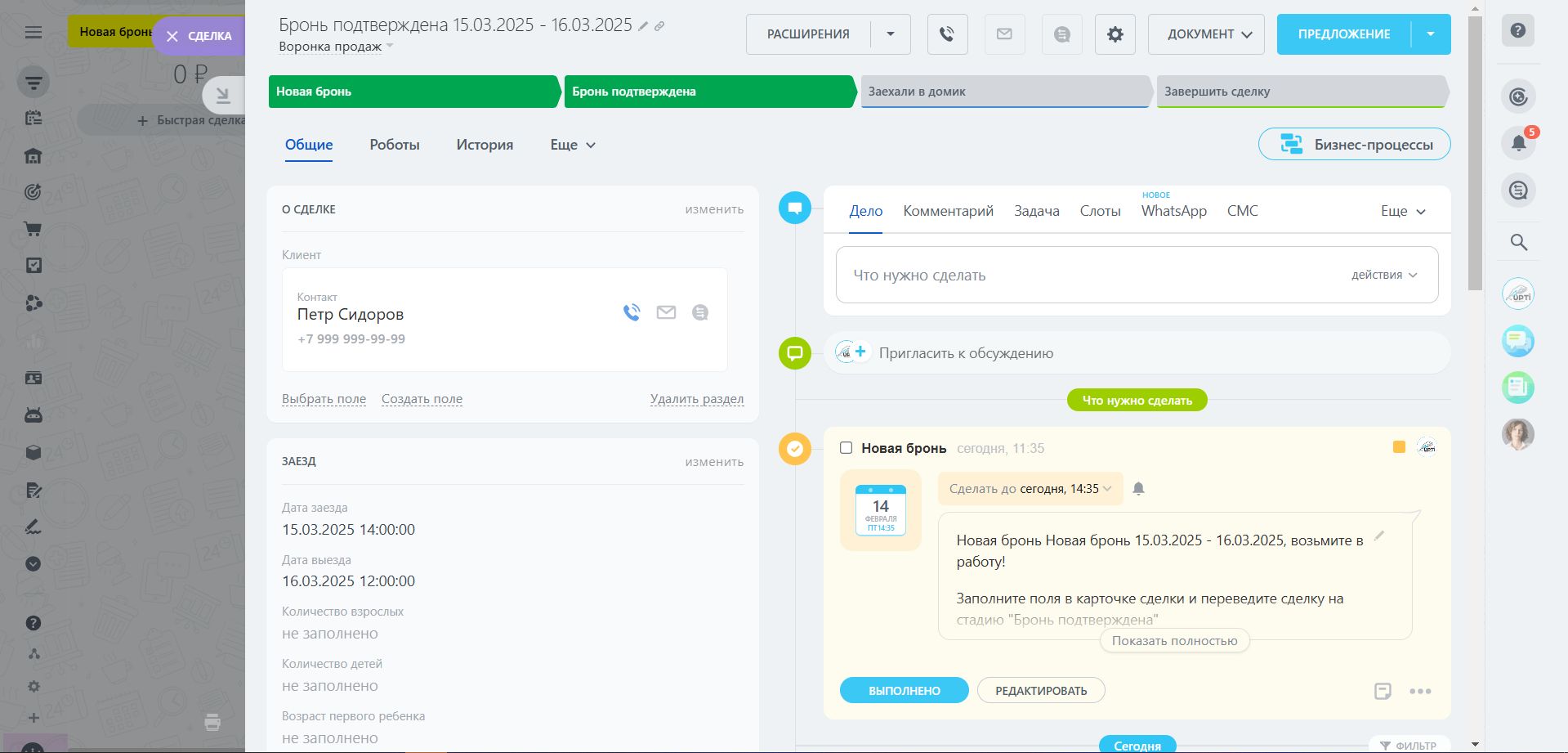Image resolution: width=1568 pixels, height=753 pixels.
Task: Edit deal title with pencil icon
Action: (644, 26)
